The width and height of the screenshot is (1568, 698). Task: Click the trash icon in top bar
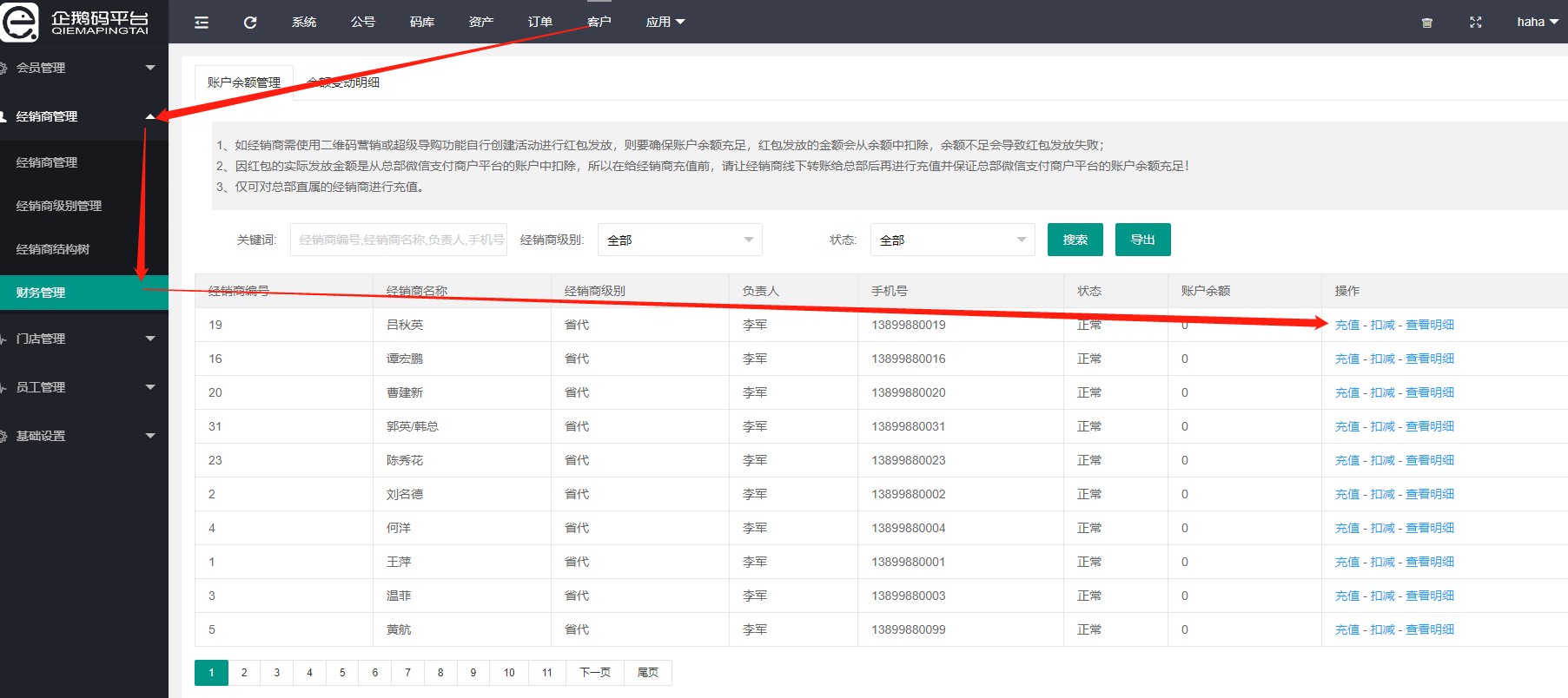click(x=1426, y=23)
